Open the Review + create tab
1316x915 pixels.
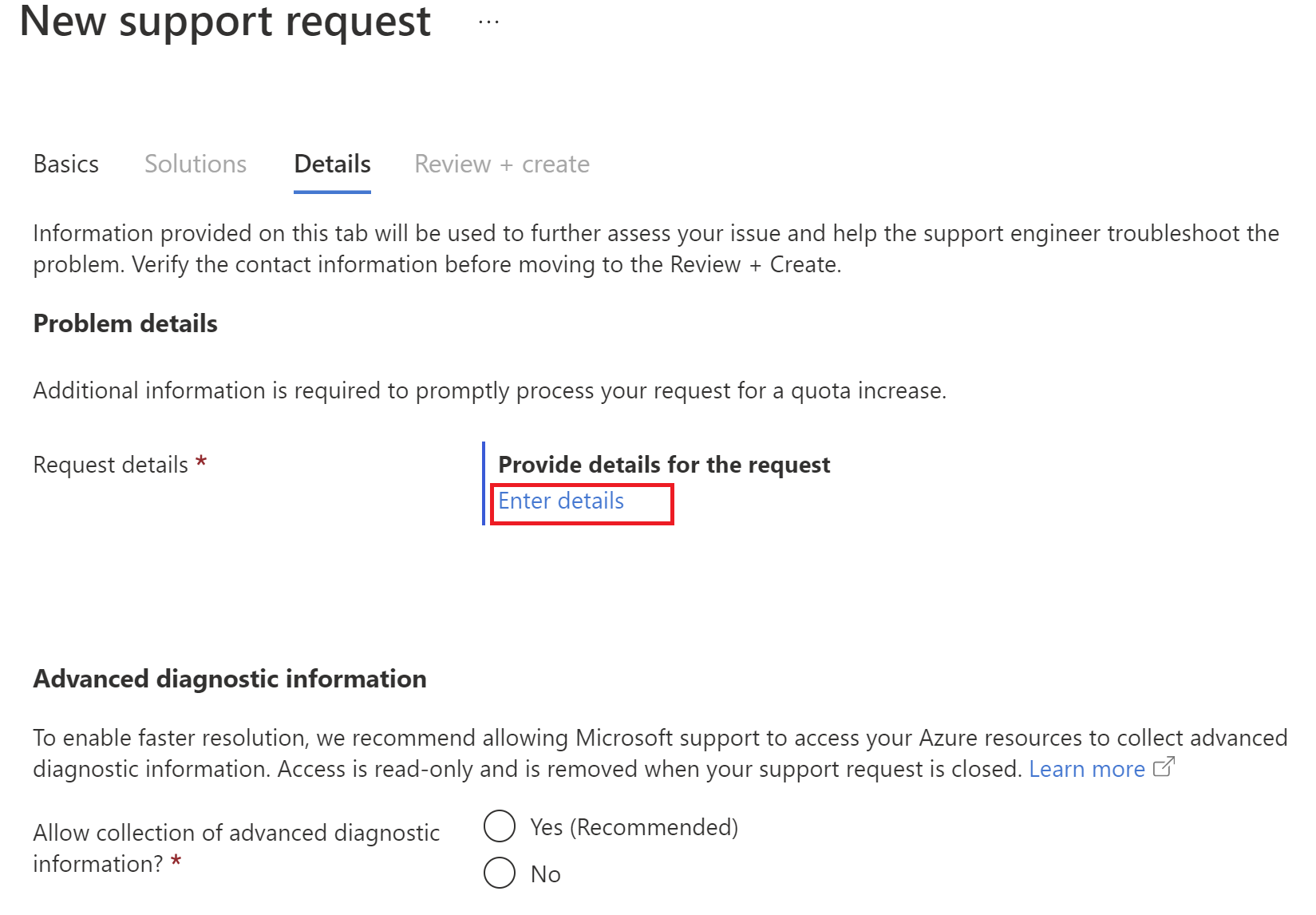coord(502,164)
